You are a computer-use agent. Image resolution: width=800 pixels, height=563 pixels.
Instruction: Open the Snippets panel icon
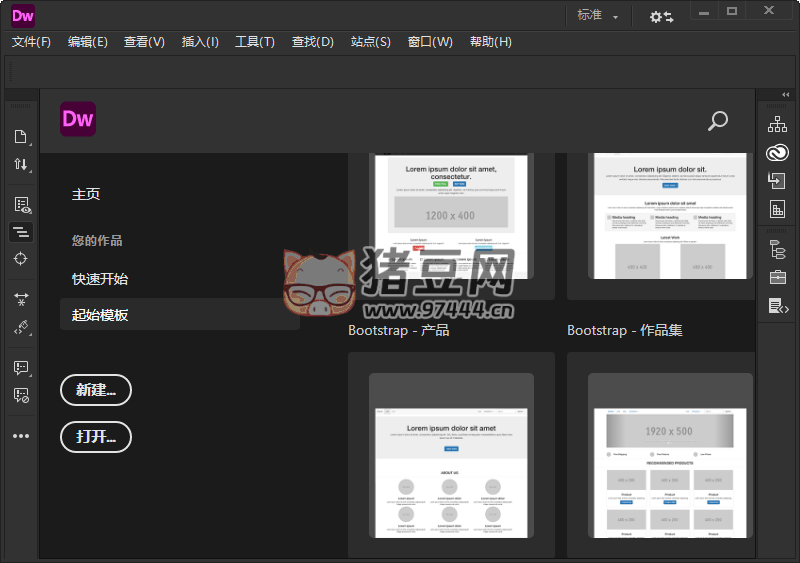click(778, 306)
